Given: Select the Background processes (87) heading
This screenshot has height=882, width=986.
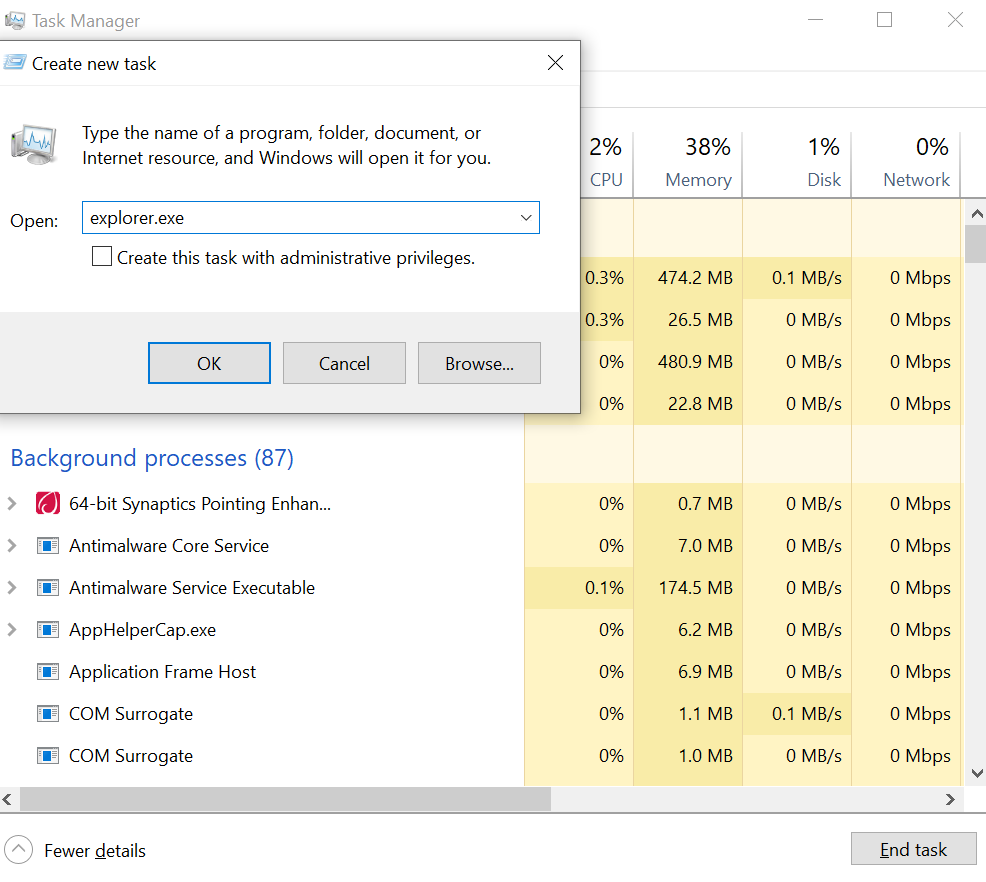Looking at the screenshot, I should click(152, 458).
